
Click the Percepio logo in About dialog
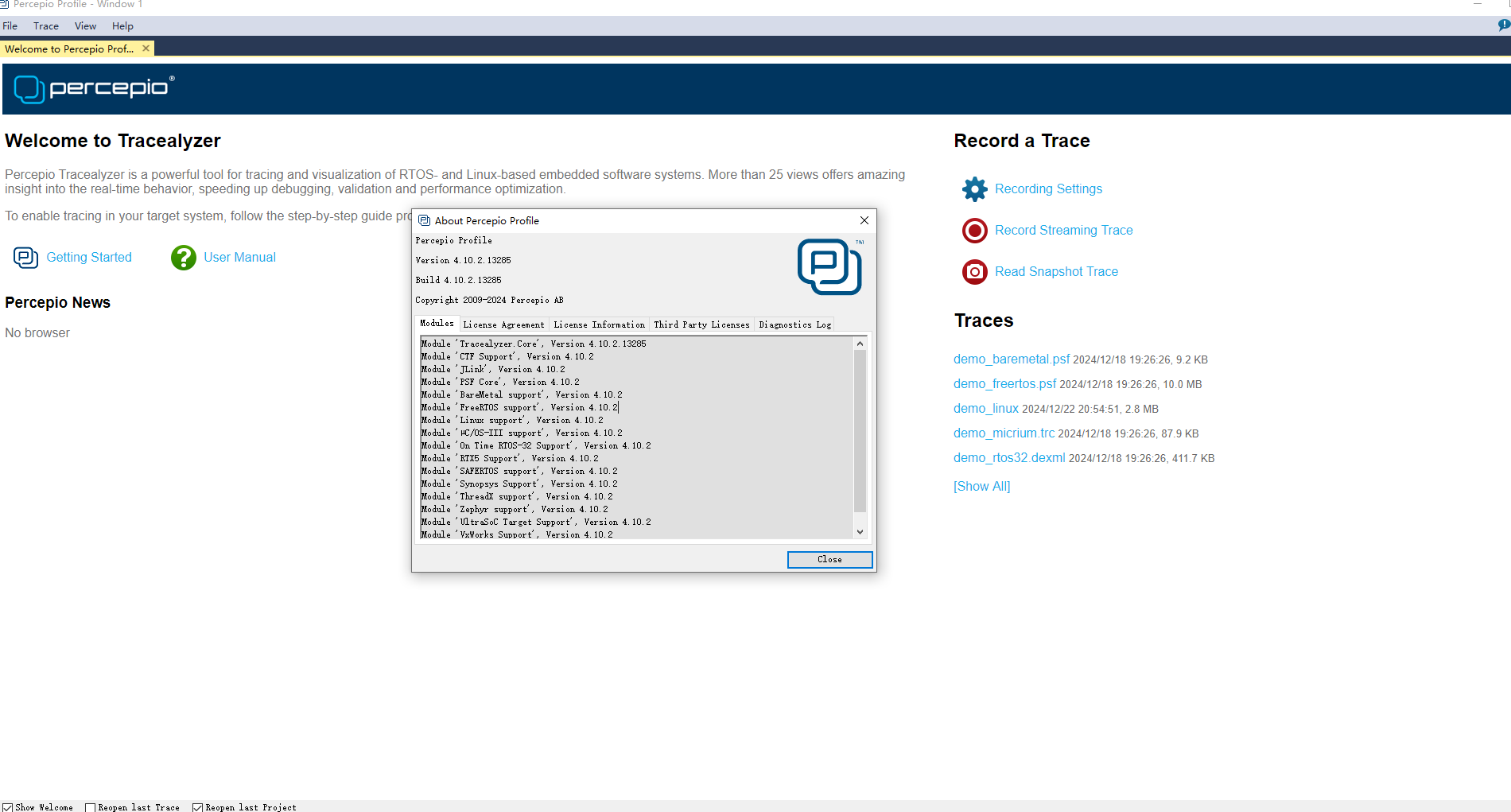tap(829, 266)
